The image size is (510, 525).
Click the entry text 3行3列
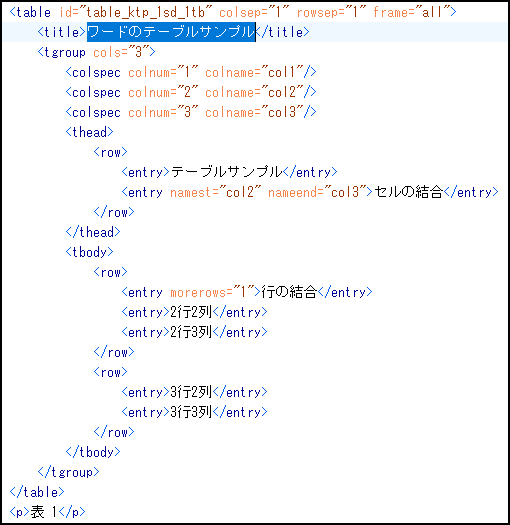tap(191, 412)
